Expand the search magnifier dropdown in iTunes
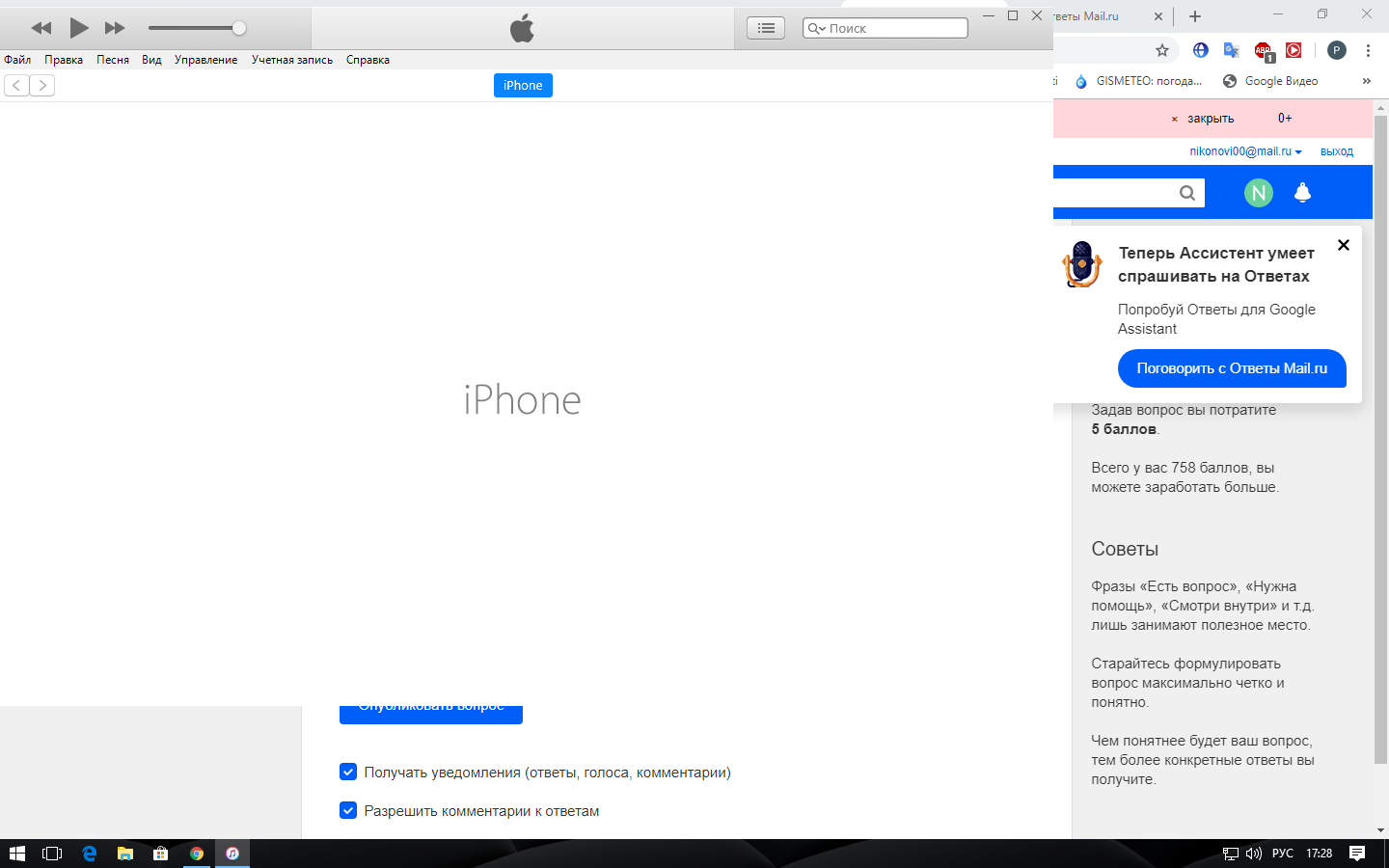 point(816,28)
